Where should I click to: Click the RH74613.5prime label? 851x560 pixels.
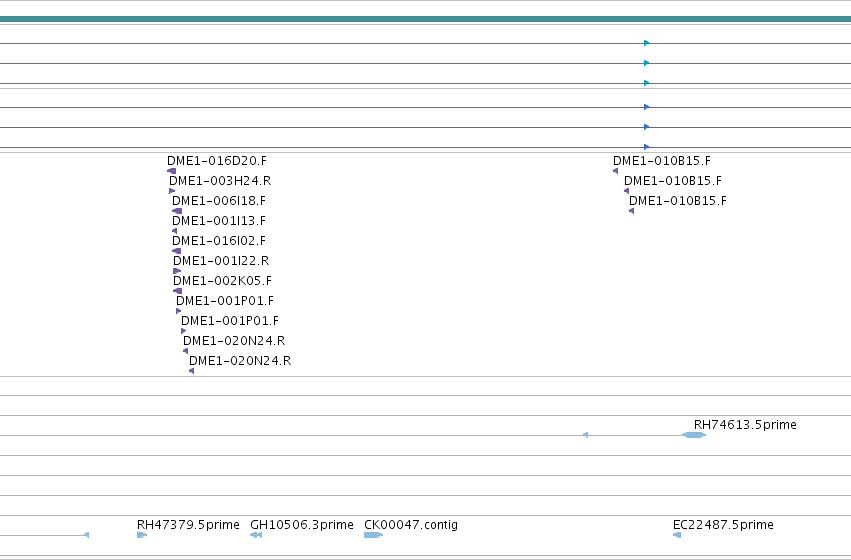coord(745,425)
